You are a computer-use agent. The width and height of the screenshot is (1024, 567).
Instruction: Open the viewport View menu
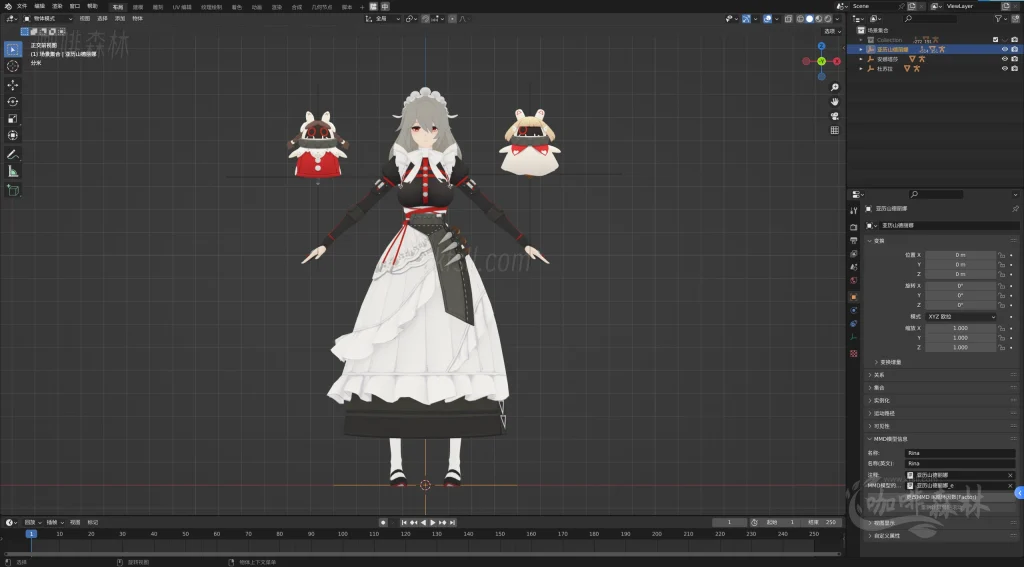pos(85,19)
